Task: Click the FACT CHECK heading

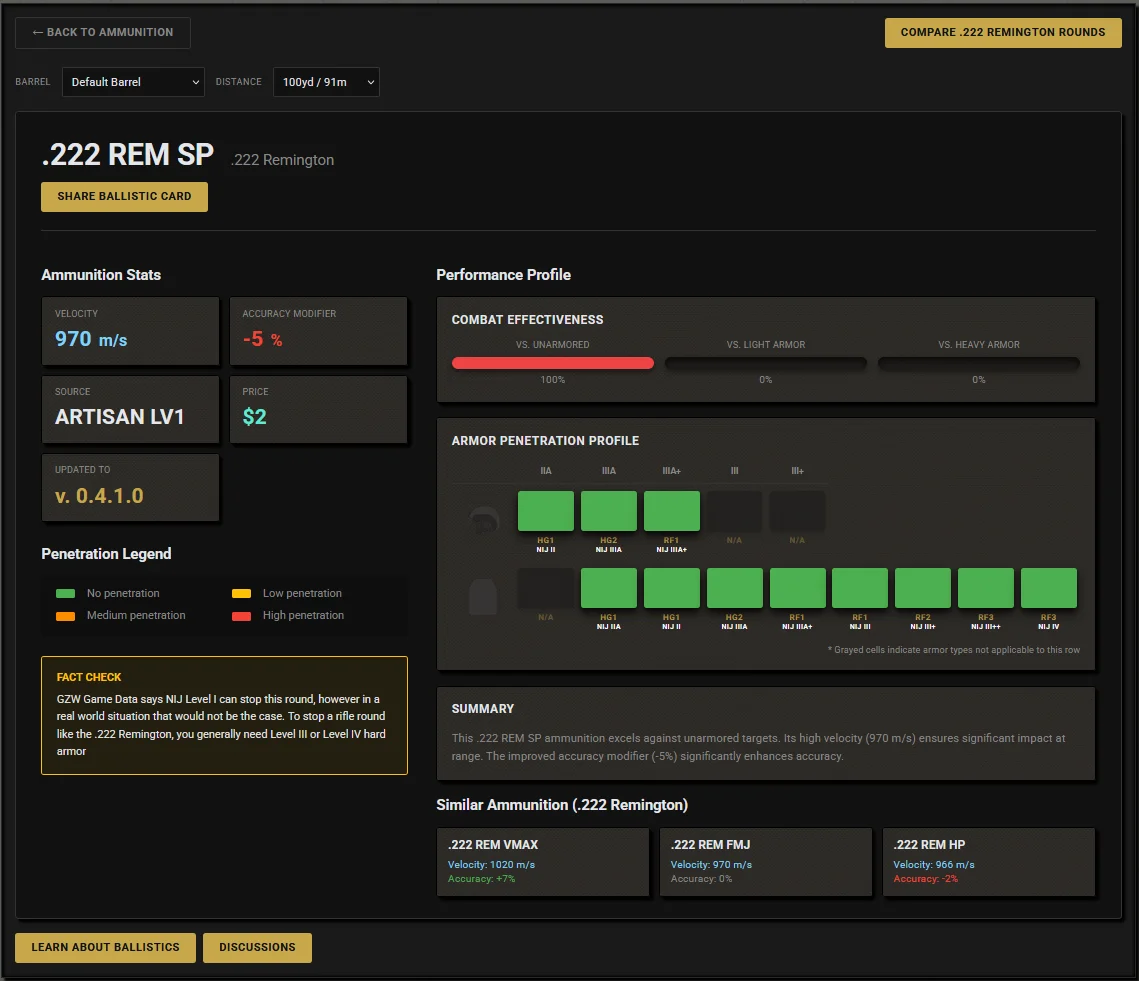Action: 89,677
